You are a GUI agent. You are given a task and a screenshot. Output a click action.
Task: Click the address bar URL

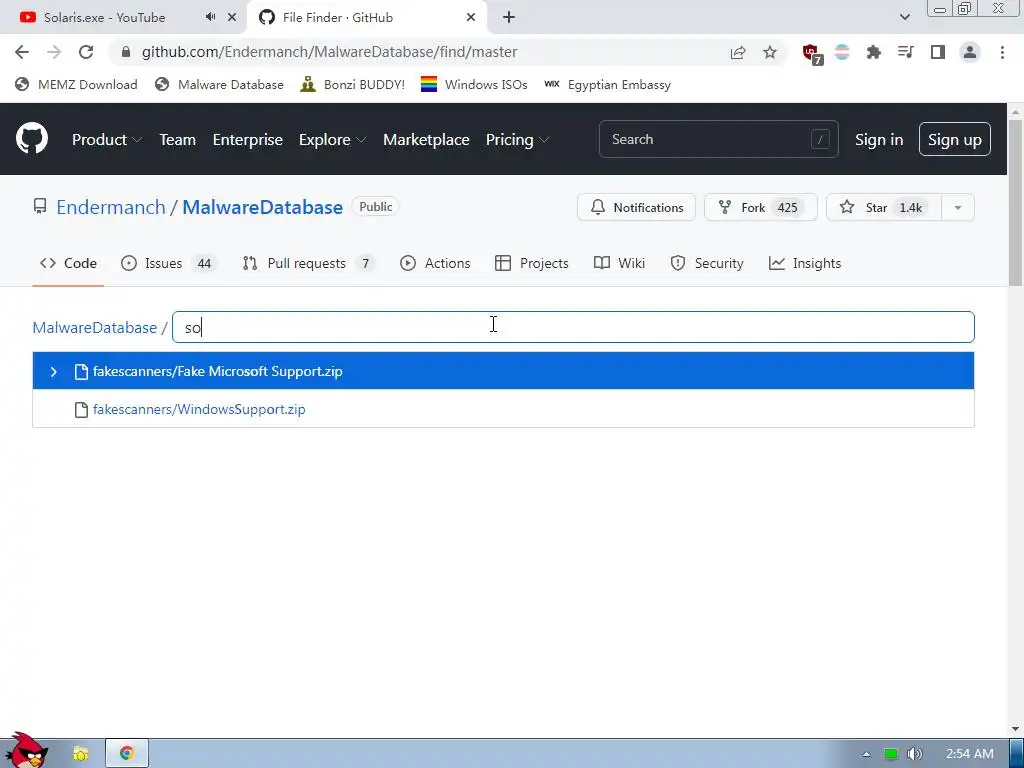(x=329, y=52)
